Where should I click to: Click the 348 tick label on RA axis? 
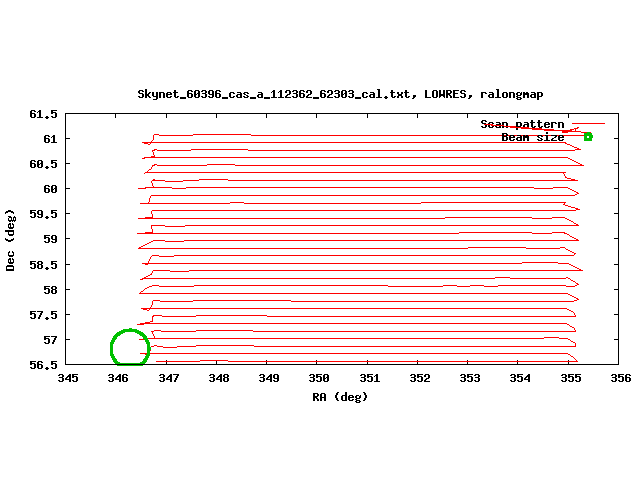(219, 378)
